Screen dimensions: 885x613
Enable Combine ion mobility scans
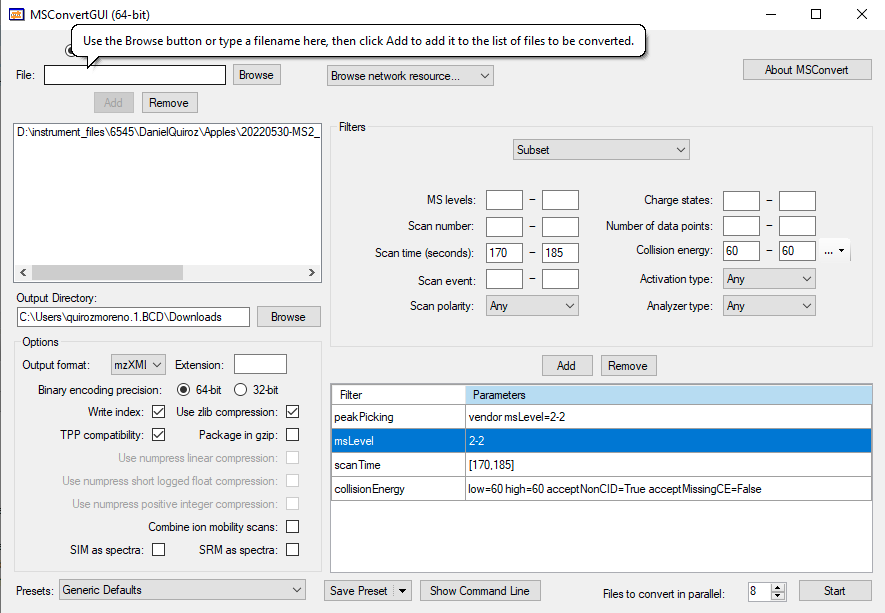pyautogui.click(x=292, y=527)
